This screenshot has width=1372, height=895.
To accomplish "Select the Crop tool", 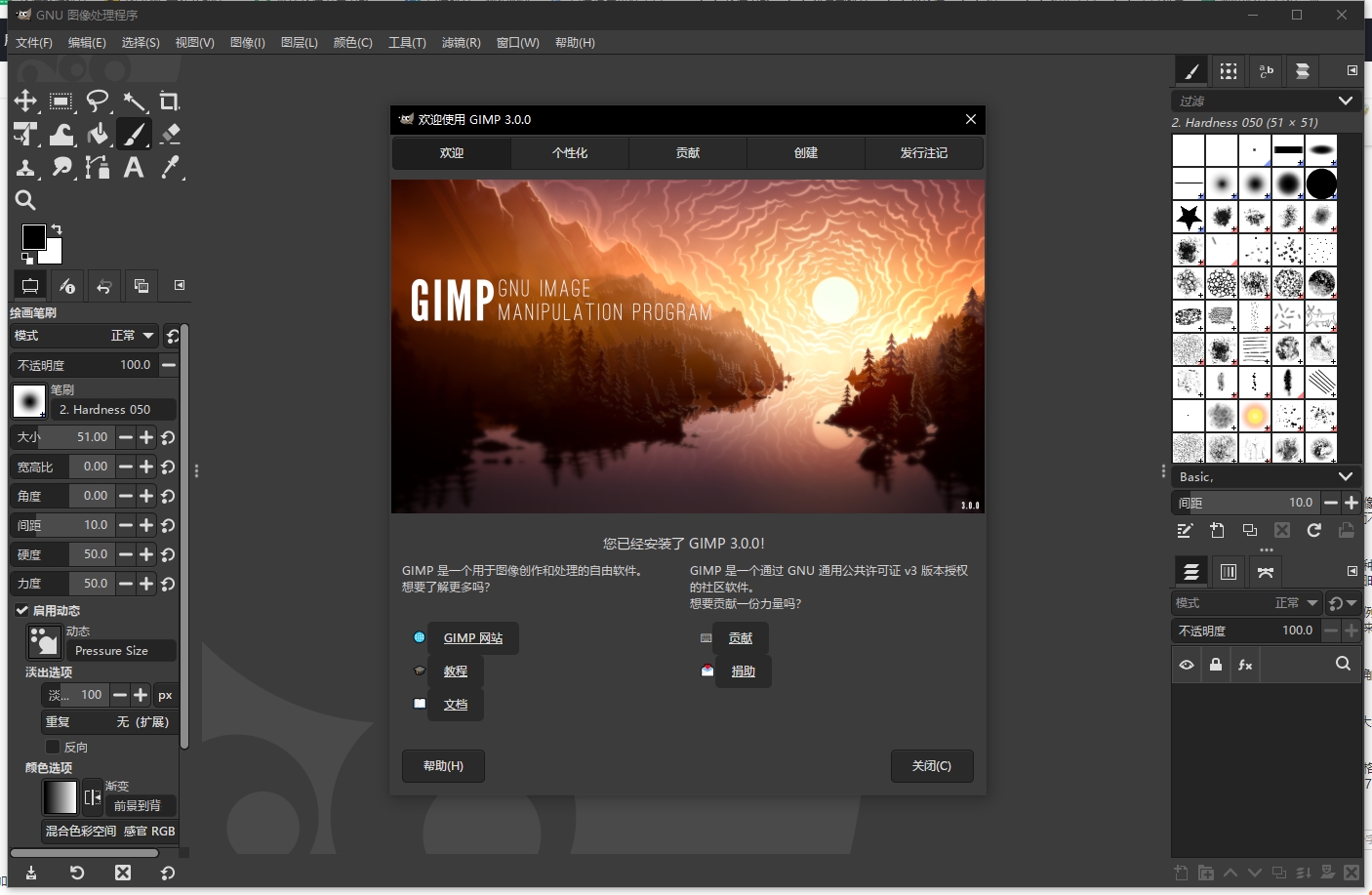I will 170,101.
